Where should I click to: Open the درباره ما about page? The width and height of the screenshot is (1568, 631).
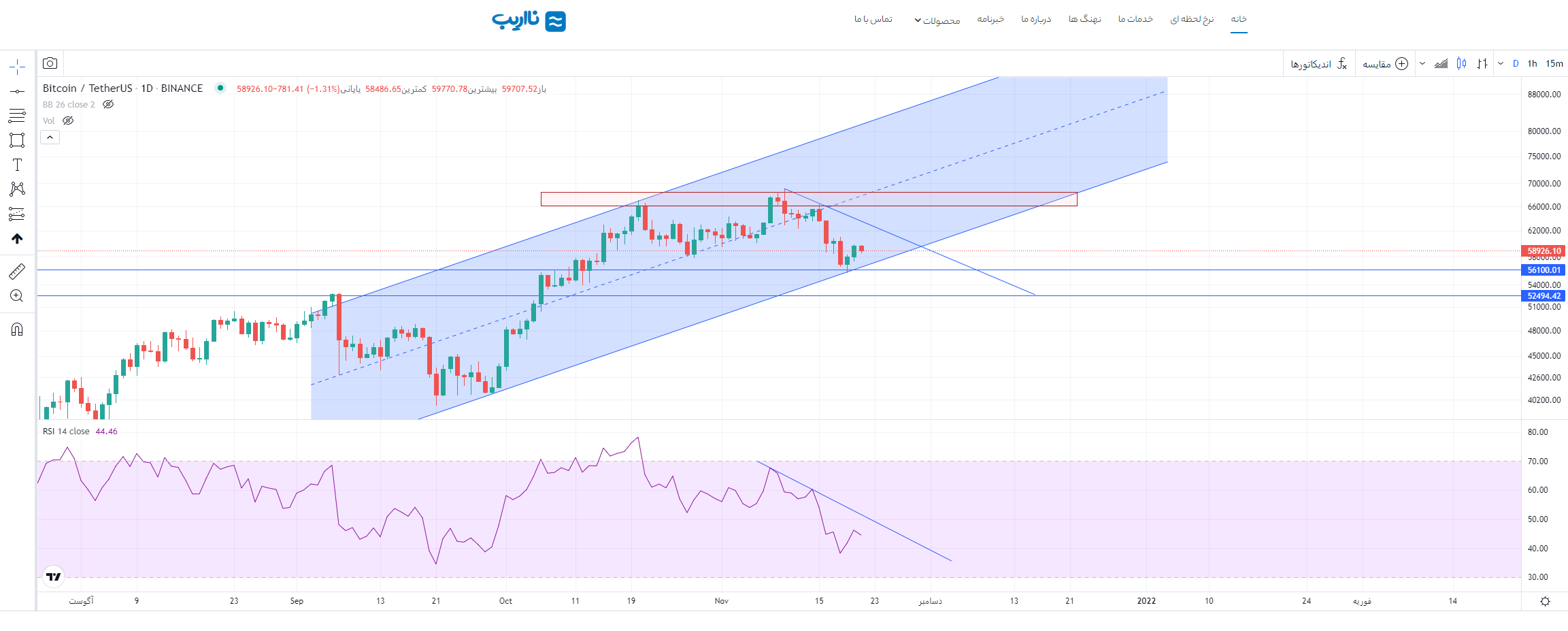click(x=1036, y=19)
